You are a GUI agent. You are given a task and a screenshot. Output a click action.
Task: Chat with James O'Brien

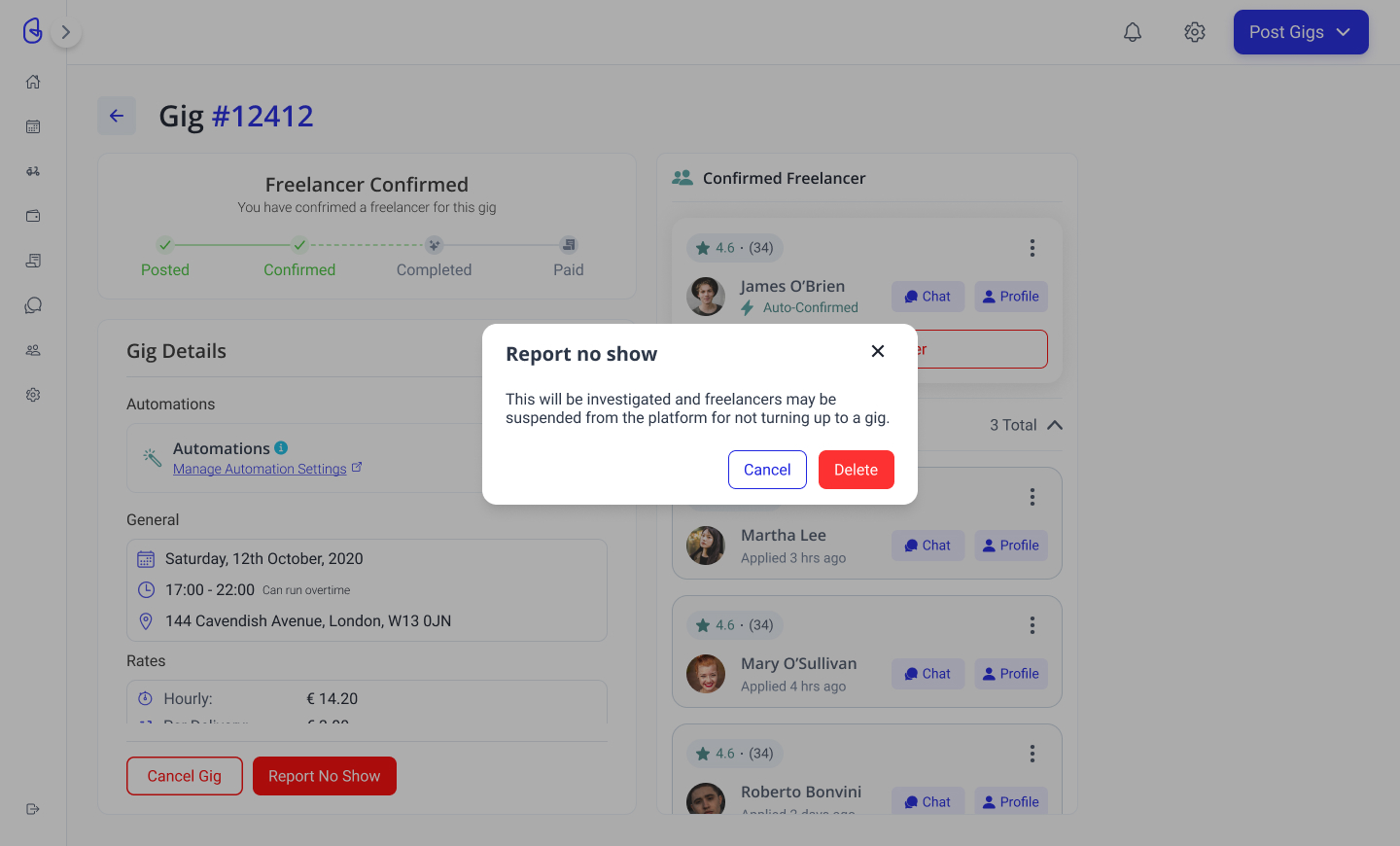[x=927, y=297]
